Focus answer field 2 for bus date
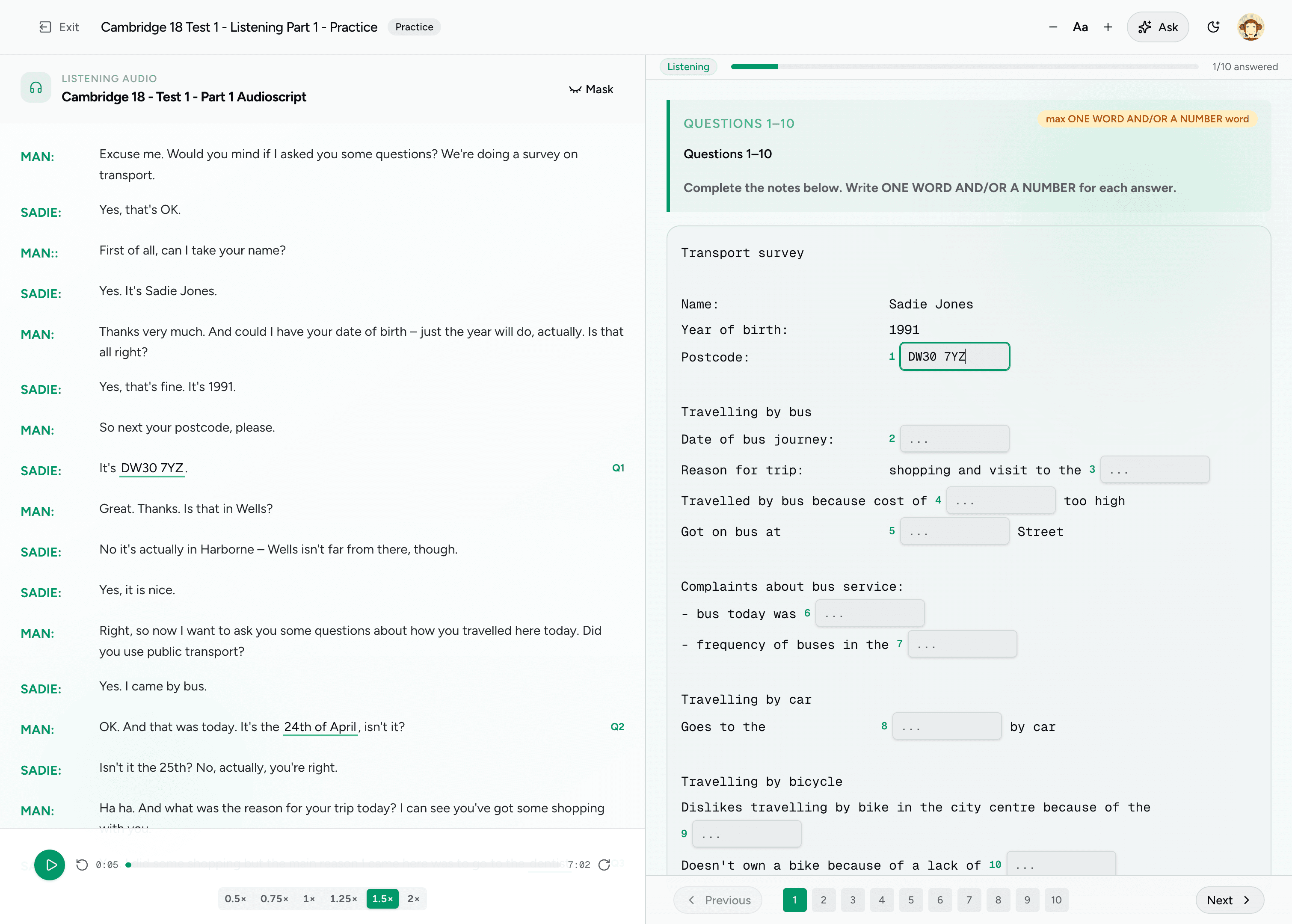The height and width of the screenshot is (924, 1292). point(954,438)
